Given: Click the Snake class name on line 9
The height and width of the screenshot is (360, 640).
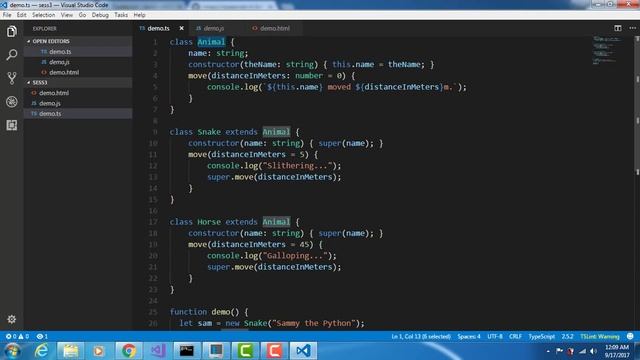Looking at the screenshot, I should point(209,132).
